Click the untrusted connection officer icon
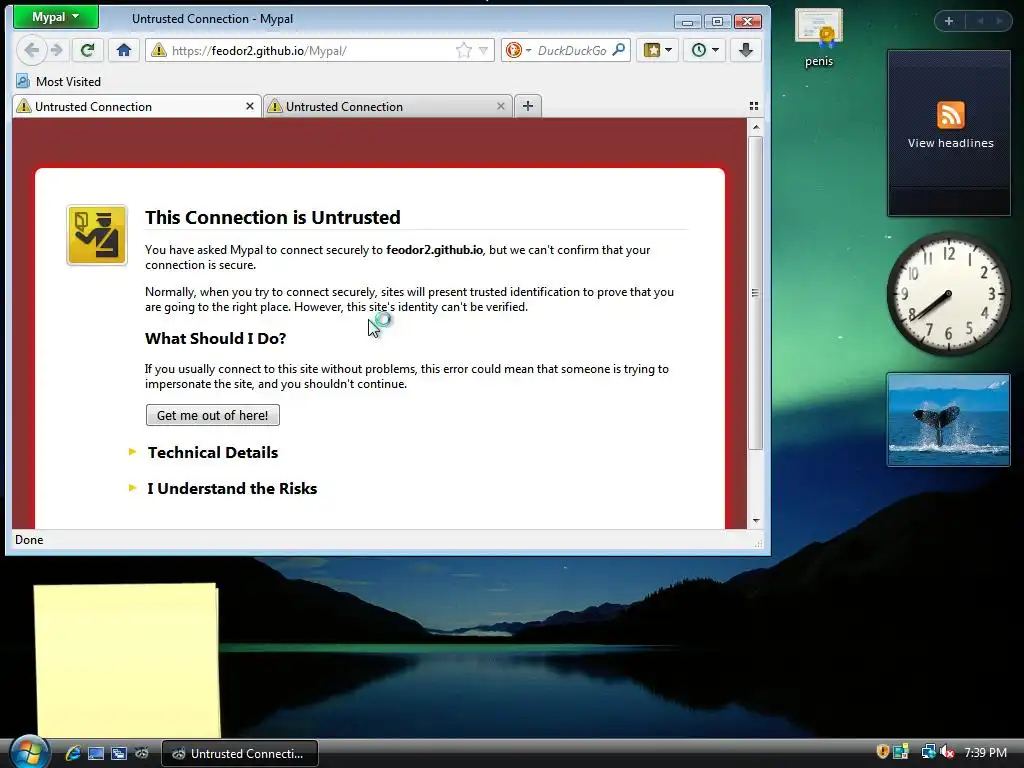The image size is (1024, 768). [x=97, y=235]
